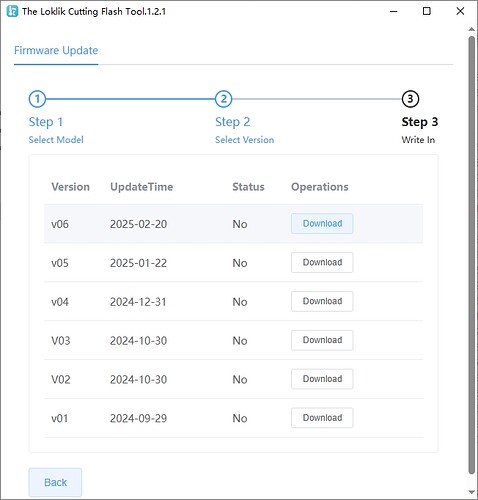Open the Firmware Update tab
This screenshot has height=500, width=478.
[56, 51]
